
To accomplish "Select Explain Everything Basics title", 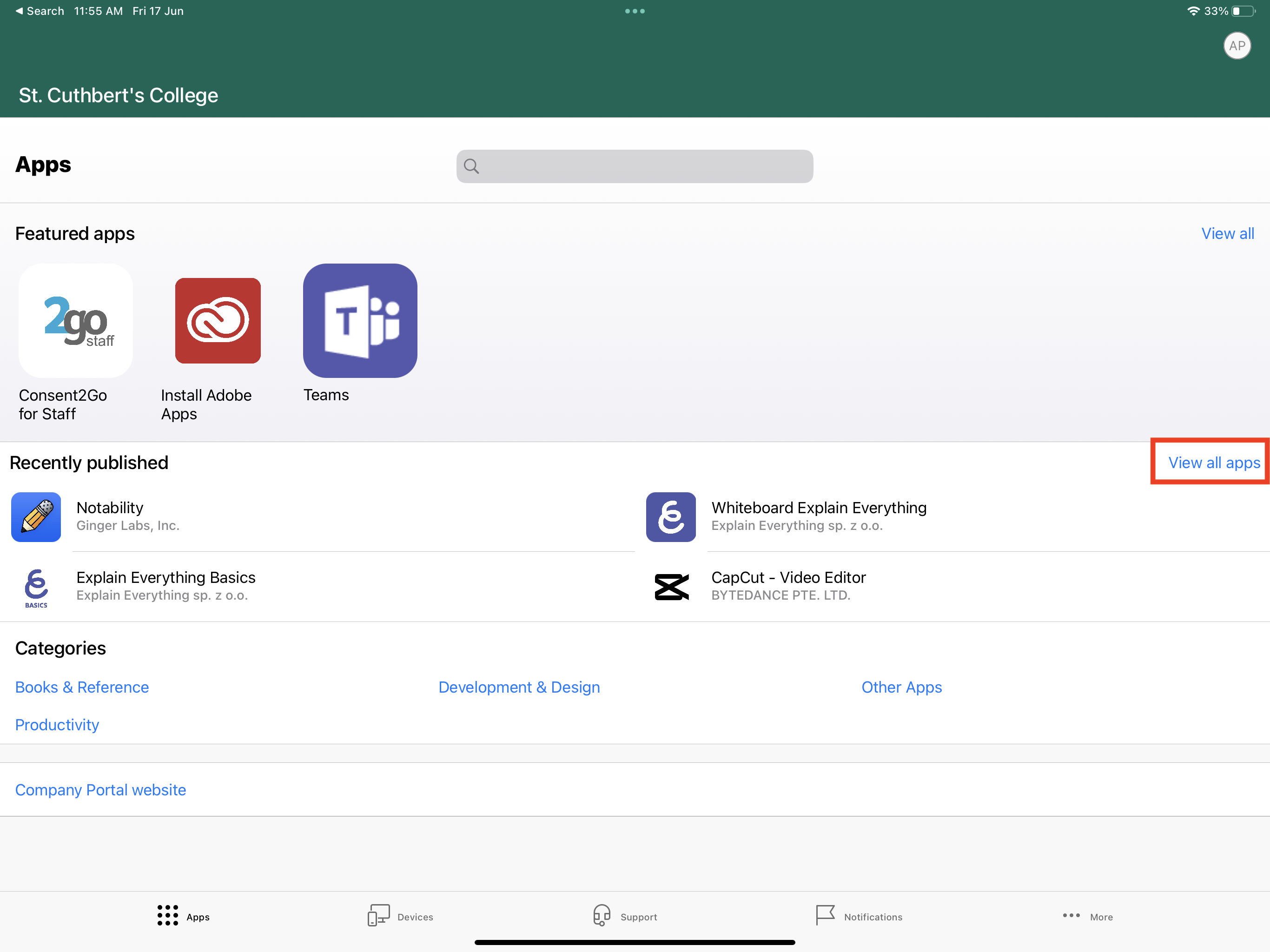I will coord(166,578).
